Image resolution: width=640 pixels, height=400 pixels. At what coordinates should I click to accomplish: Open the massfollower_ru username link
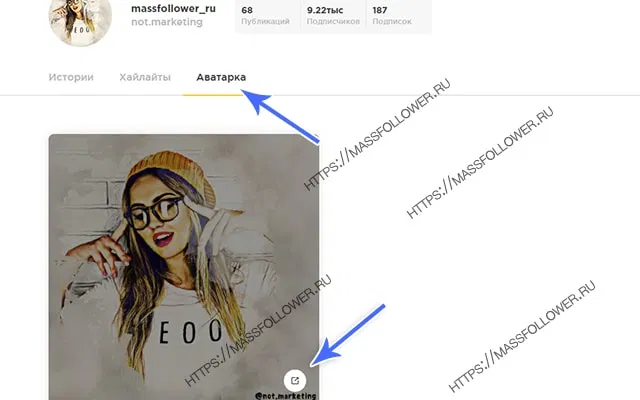(x=173, y=9)
